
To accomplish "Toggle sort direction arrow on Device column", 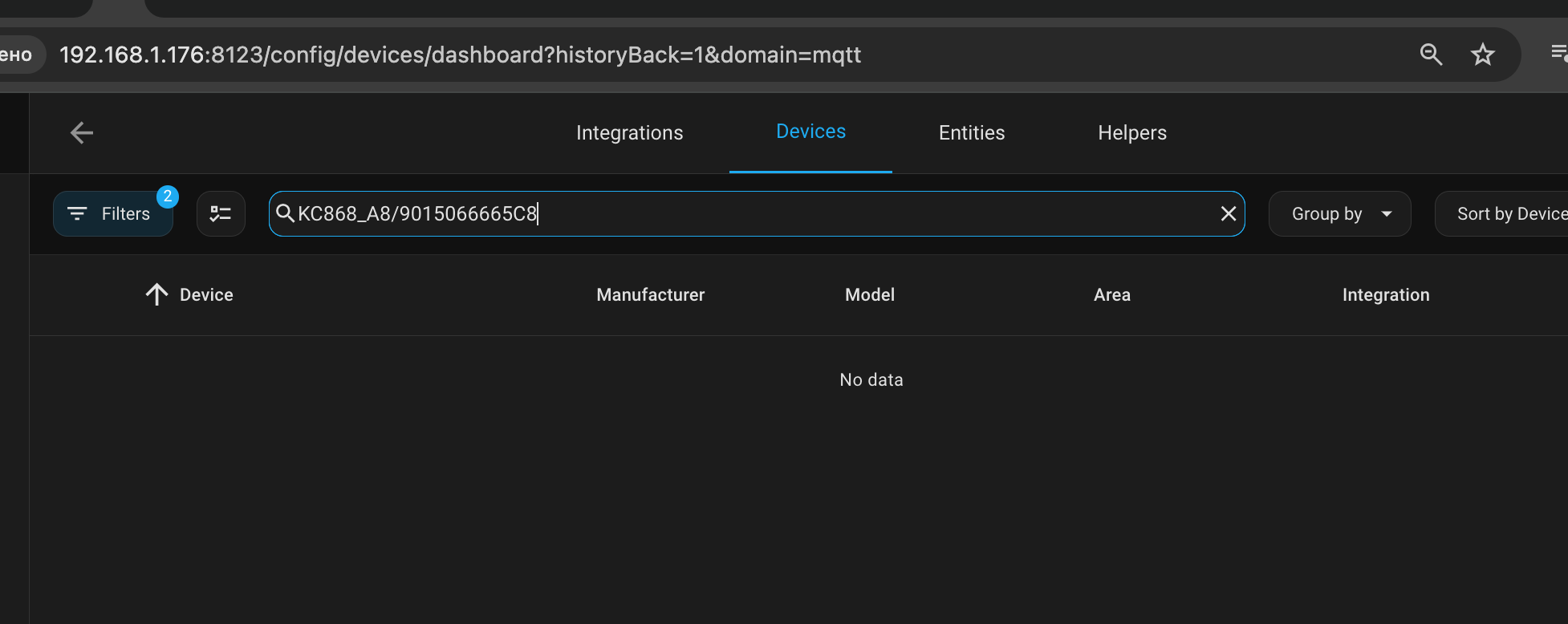I will click(x=156, y=294).
